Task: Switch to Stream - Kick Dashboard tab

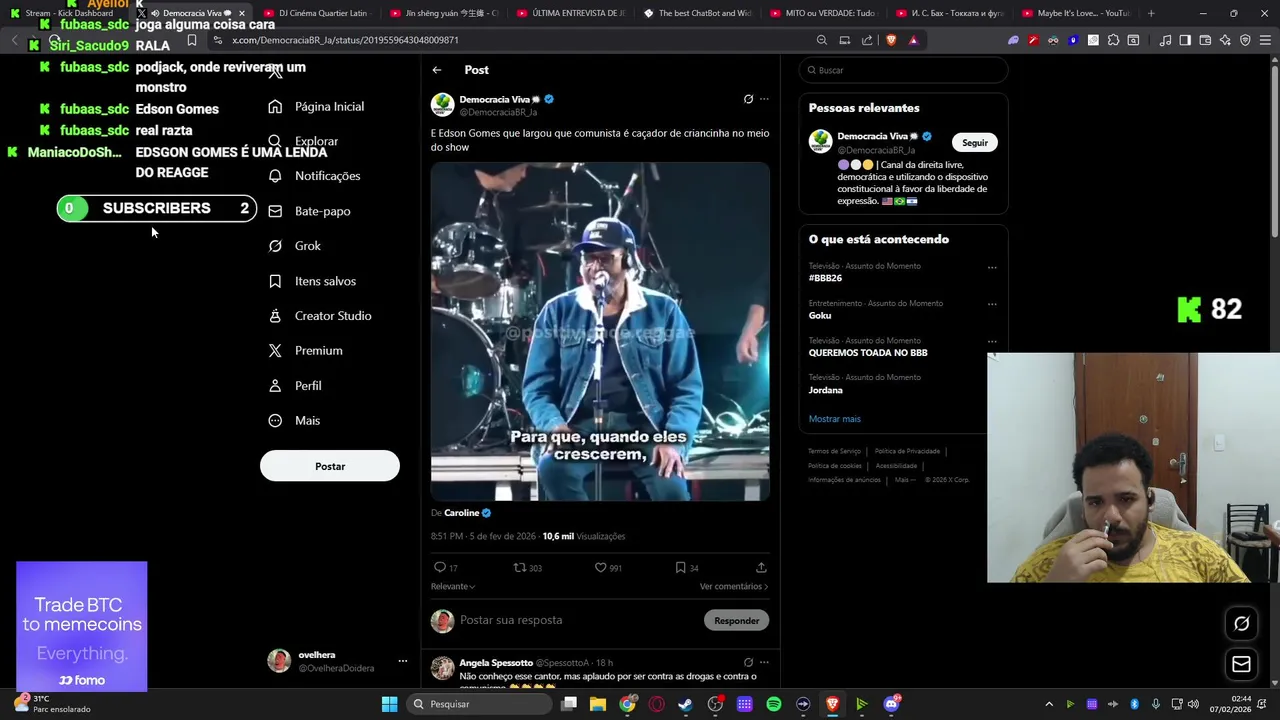Action: pos(62,13)
